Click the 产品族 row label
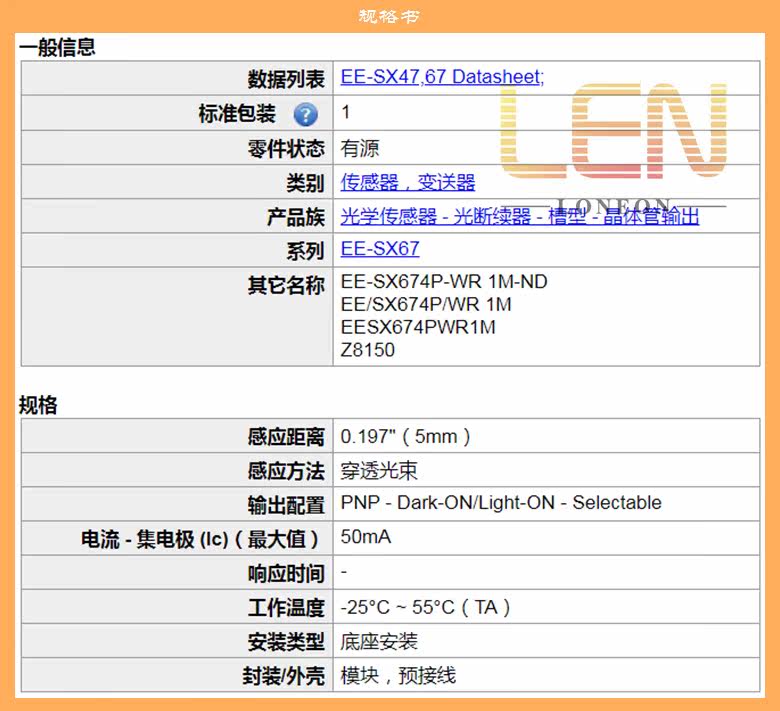780x711 pixels. point(295,217)
